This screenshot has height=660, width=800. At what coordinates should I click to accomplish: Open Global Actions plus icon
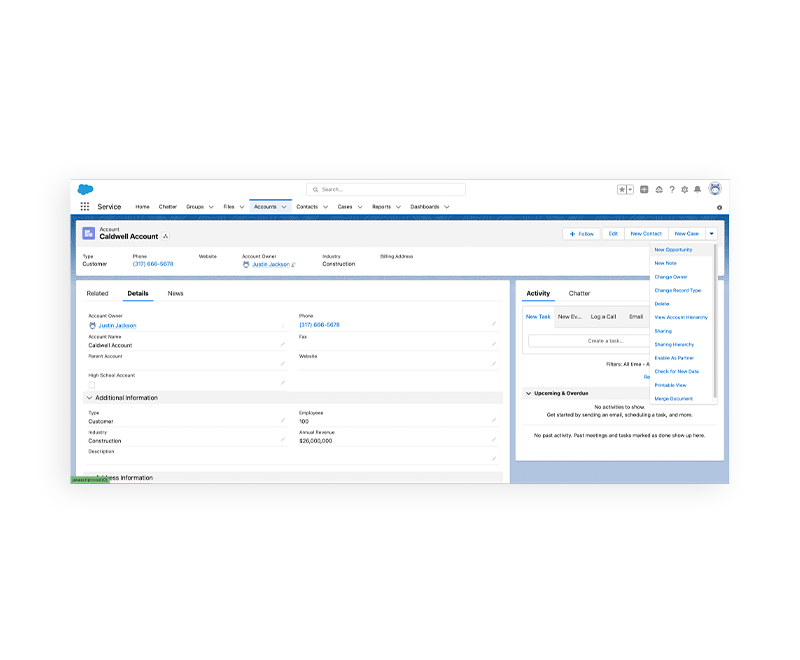pos(644,190)
